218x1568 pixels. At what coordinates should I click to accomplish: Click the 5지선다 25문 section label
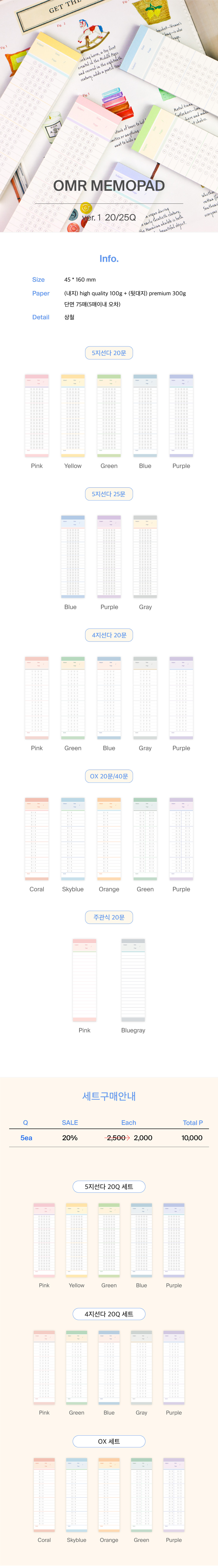click(x=109, y=494)
